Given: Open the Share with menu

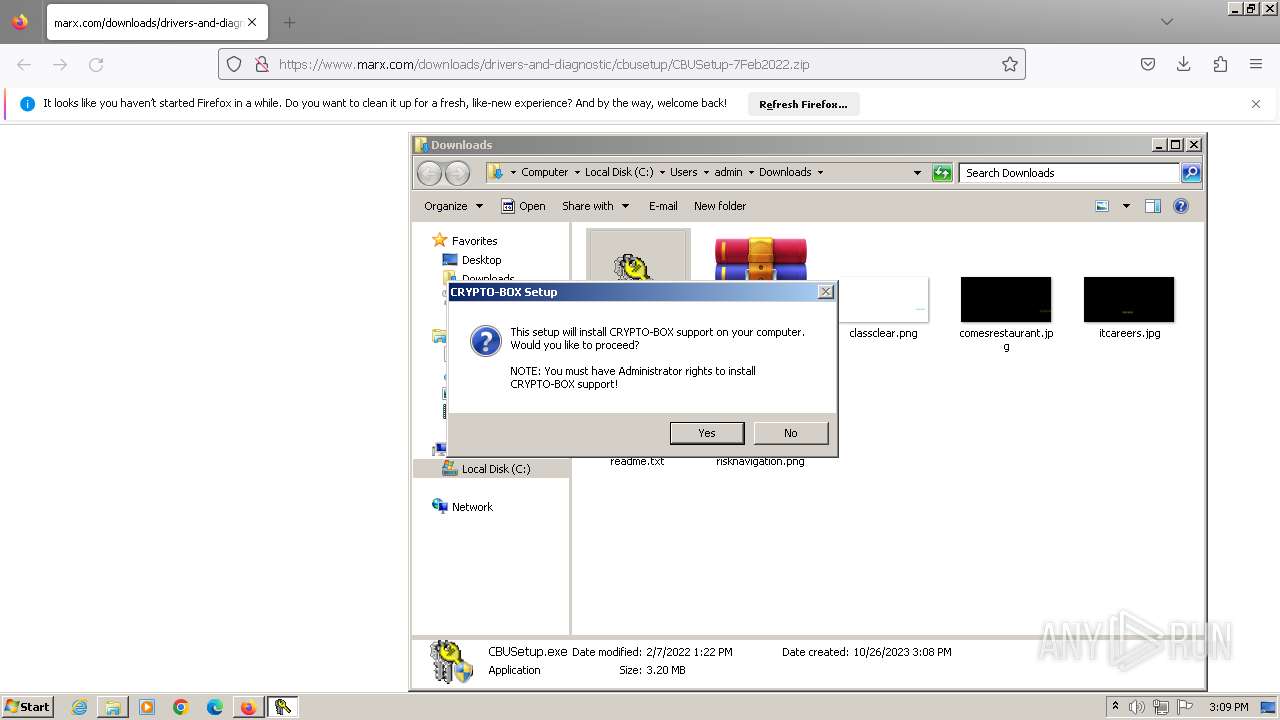Looking at the screenshot, I should pyautogui.click(x=596, y=206).
